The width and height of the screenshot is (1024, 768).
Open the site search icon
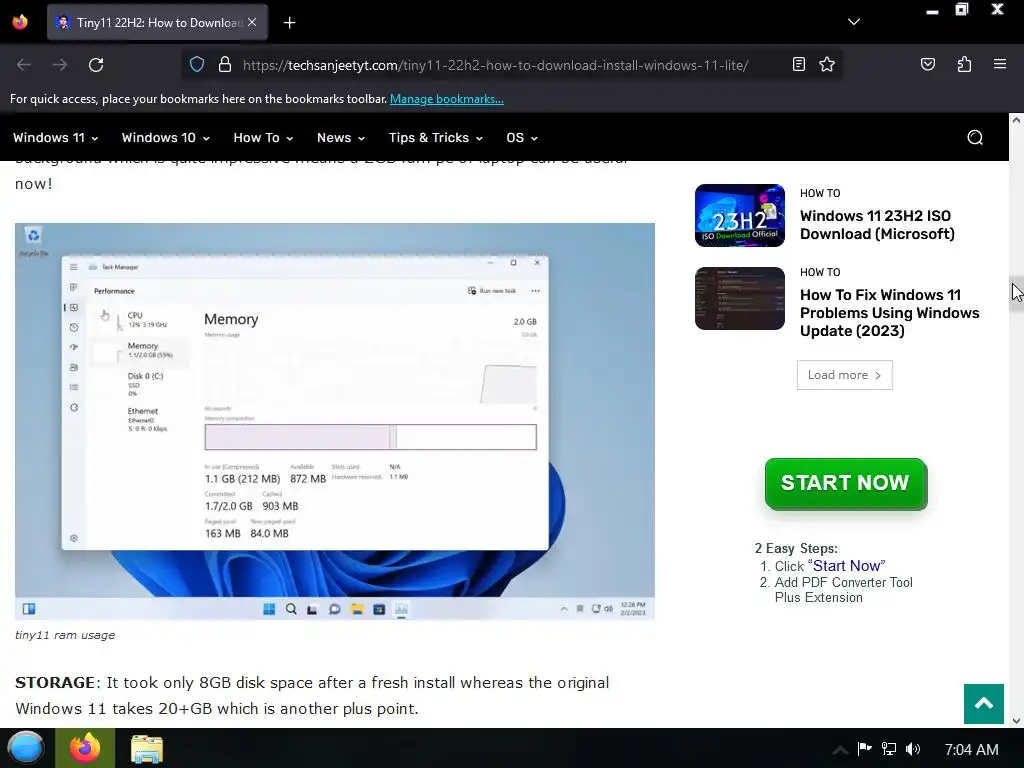pyautogui.click(x=975, y=137)
